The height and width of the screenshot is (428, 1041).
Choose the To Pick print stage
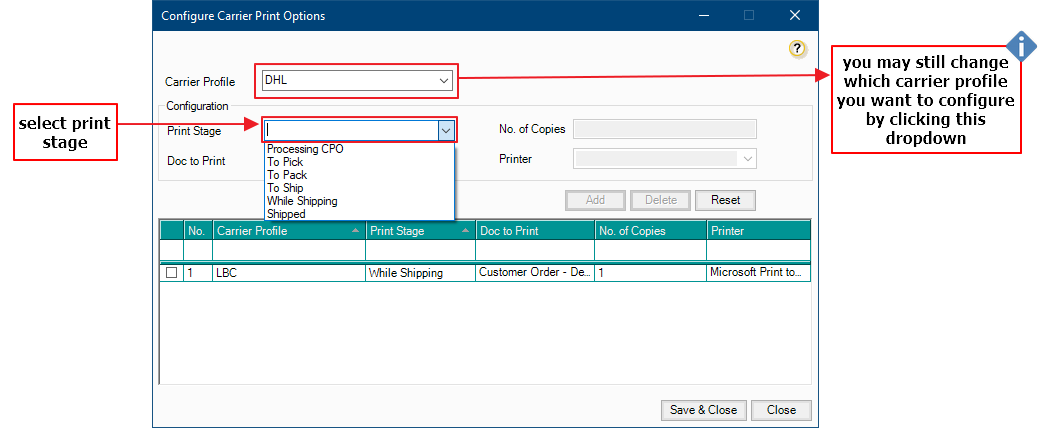click(285, 162)
